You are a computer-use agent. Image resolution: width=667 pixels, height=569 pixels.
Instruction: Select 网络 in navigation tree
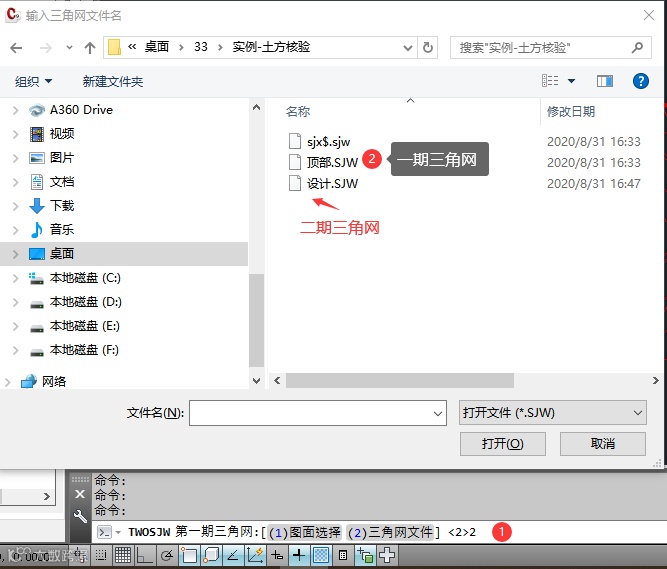[x=54, y=381]
